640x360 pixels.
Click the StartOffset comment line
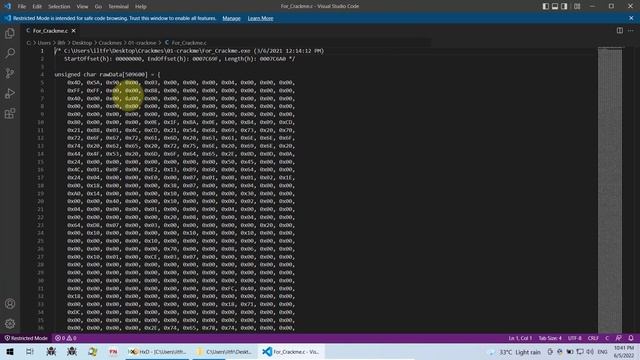pos(179,59)
